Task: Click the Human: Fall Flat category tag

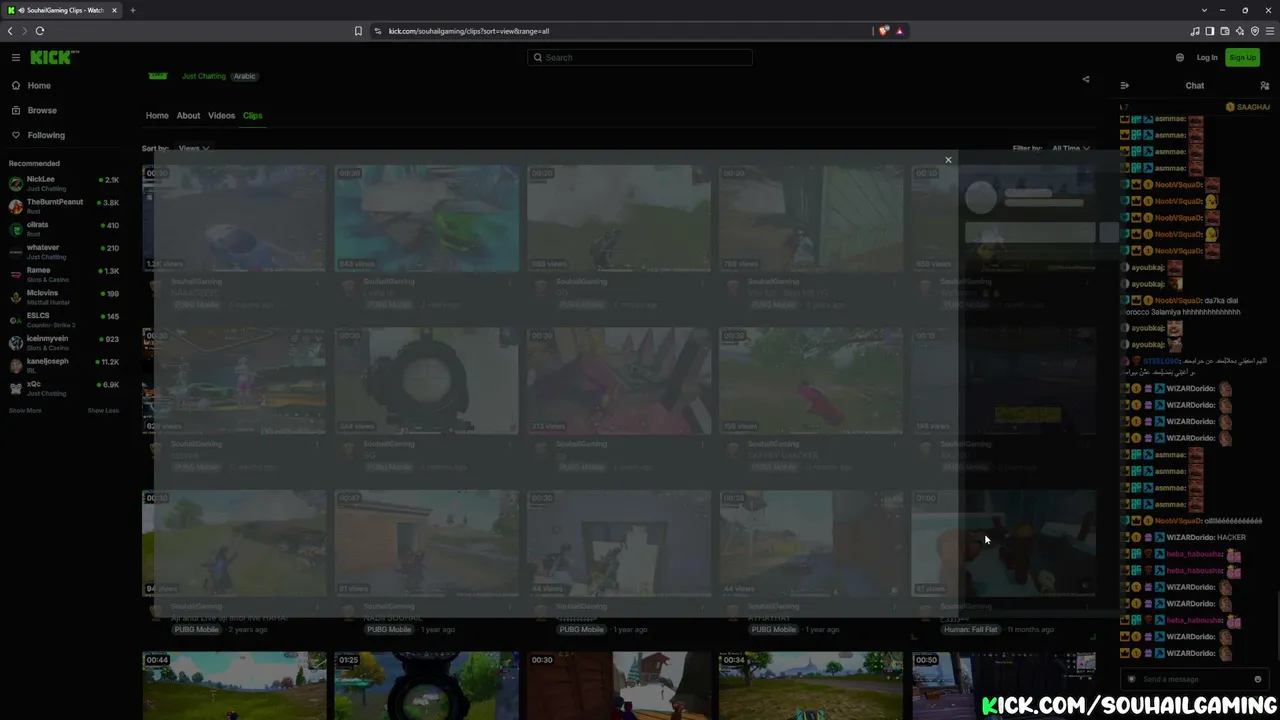Action: pyautogui.click(x=971, y=630)
